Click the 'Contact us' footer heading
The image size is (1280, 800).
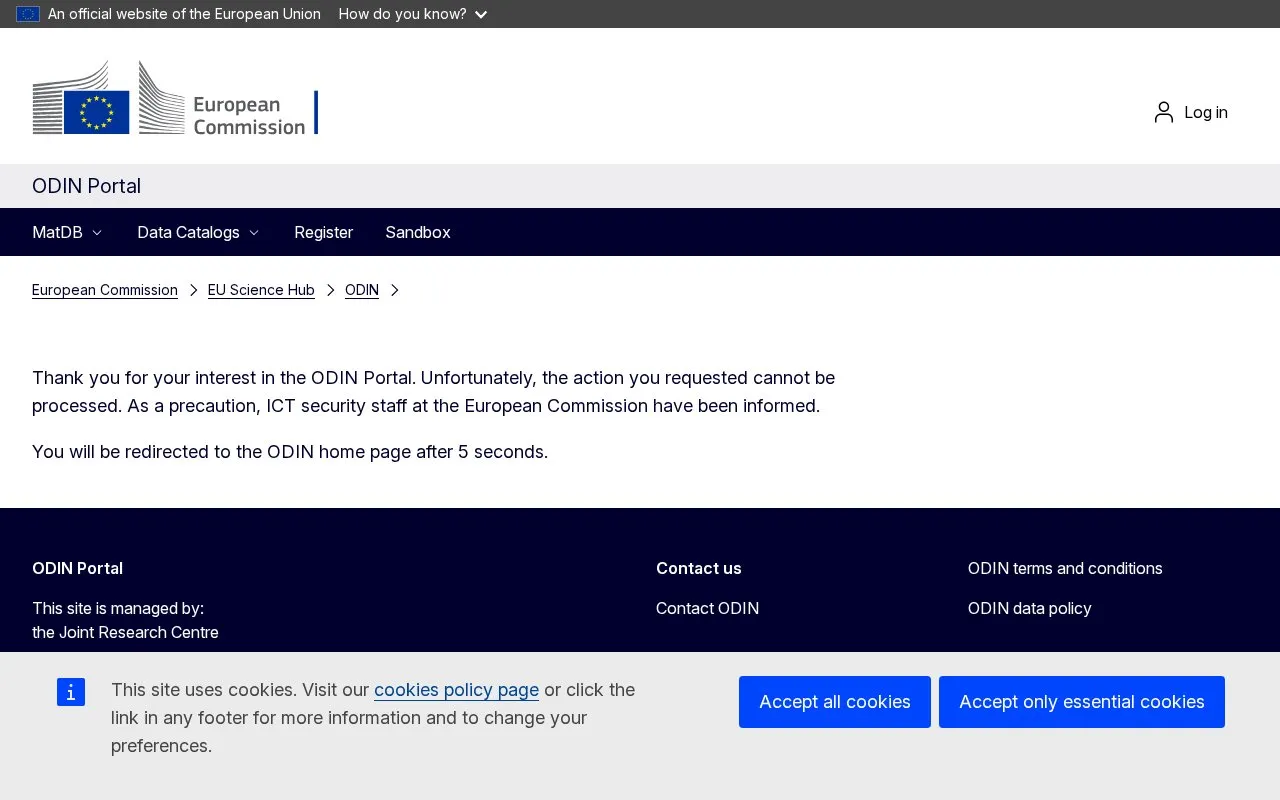pyautogui.click(x=699, y=568)
